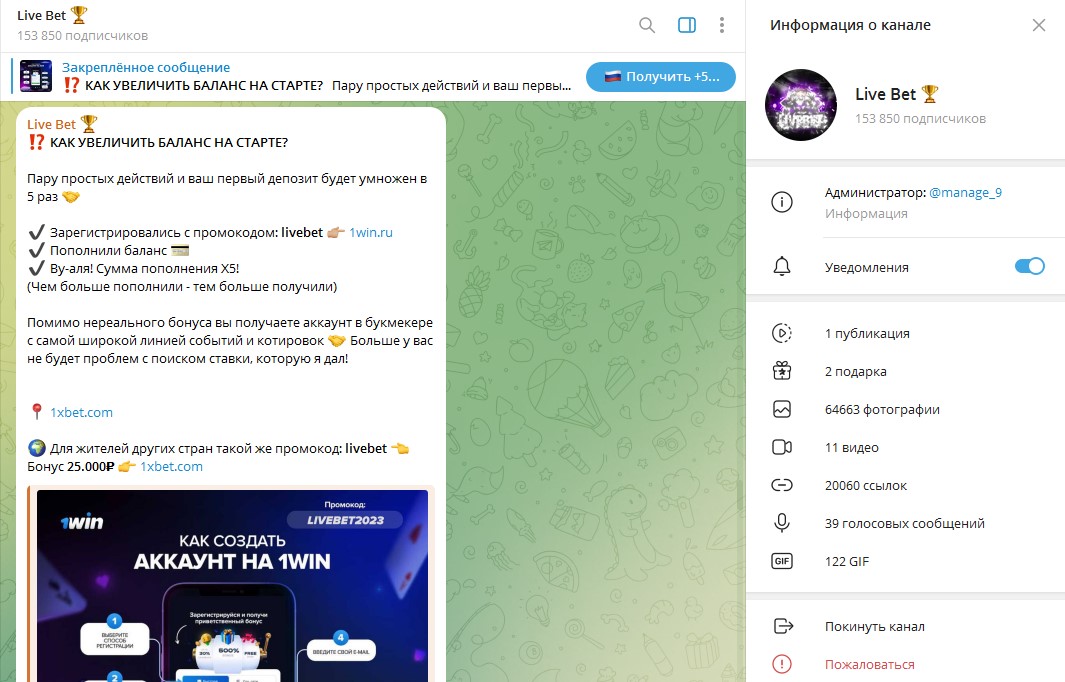This screenshot has width=1065, height=682.
Task: Click the info circle icon beside administrator
Action: [x=782, y=202]
